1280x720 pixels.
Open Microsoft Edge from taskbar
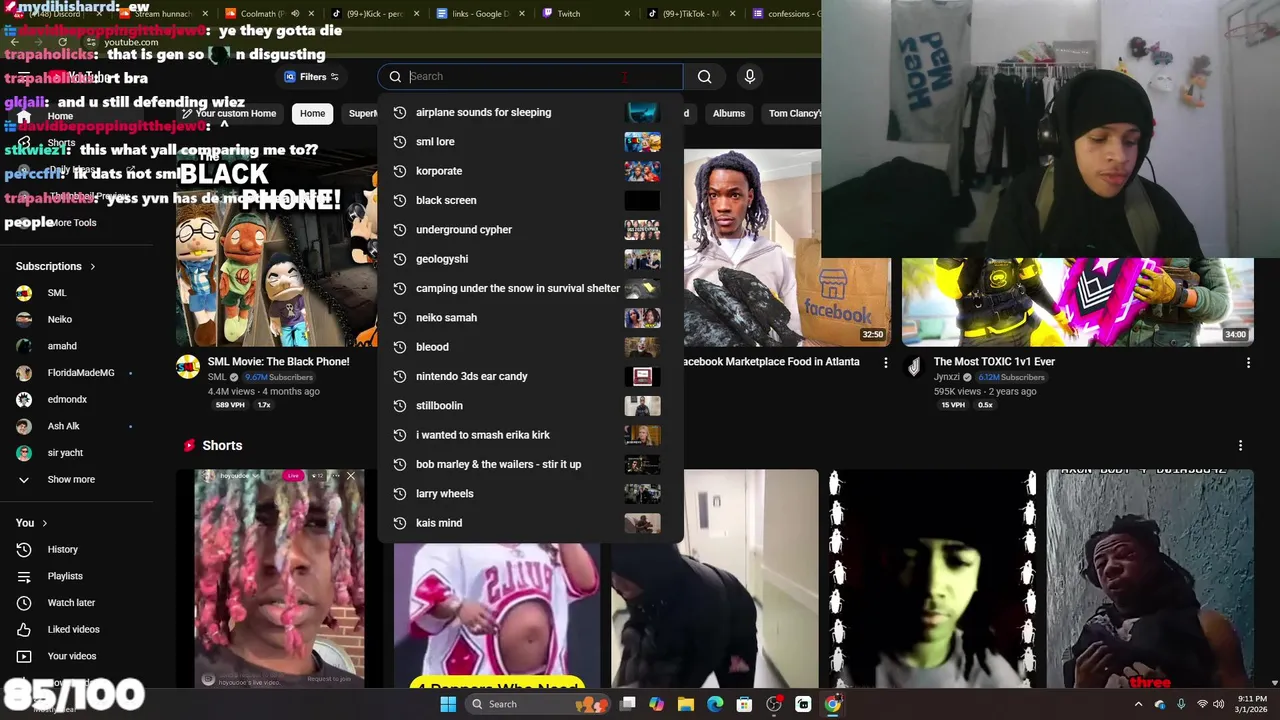pos(715,704)
